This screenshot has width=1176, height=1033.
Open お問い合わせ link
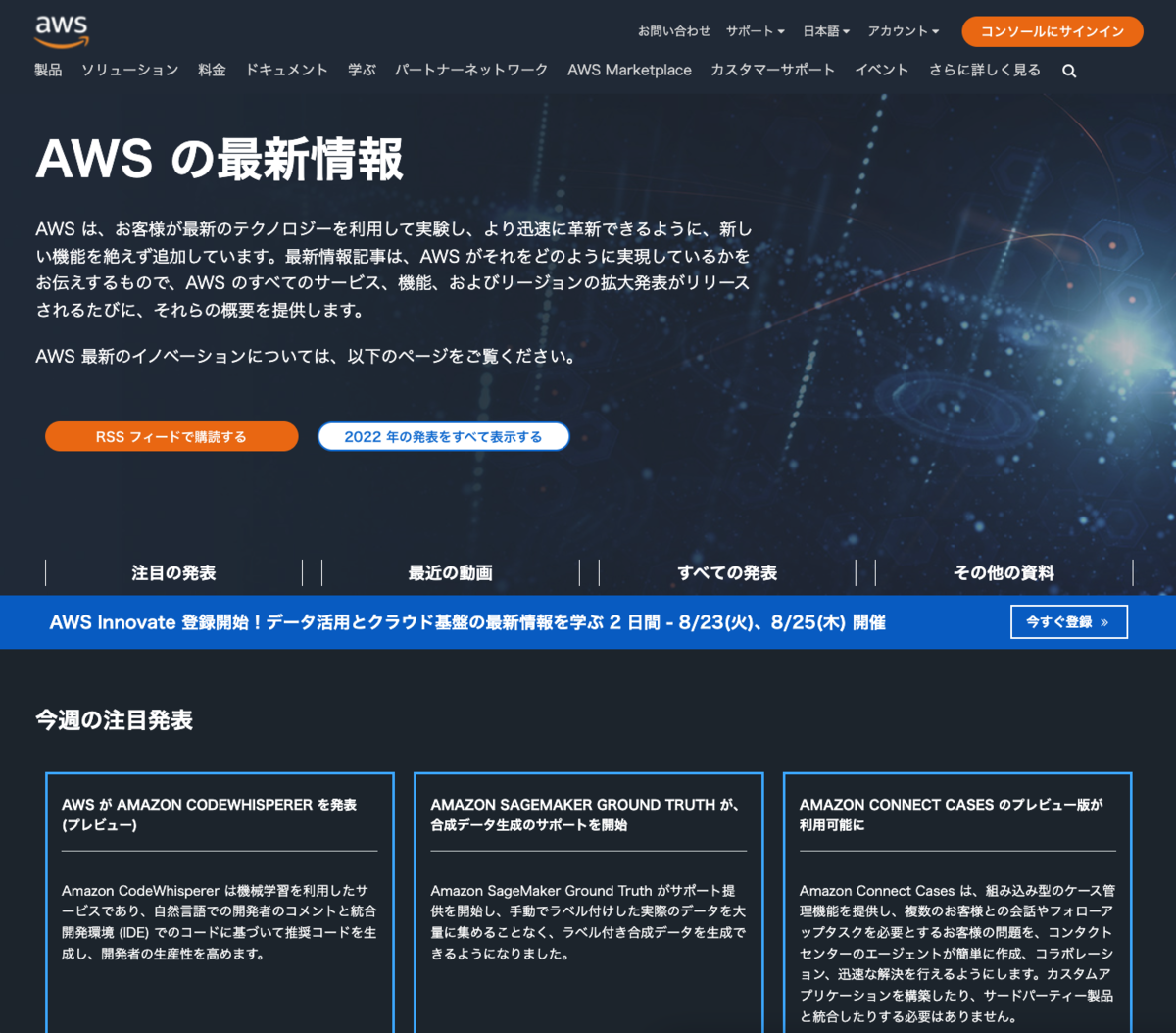tap(674, 31)
